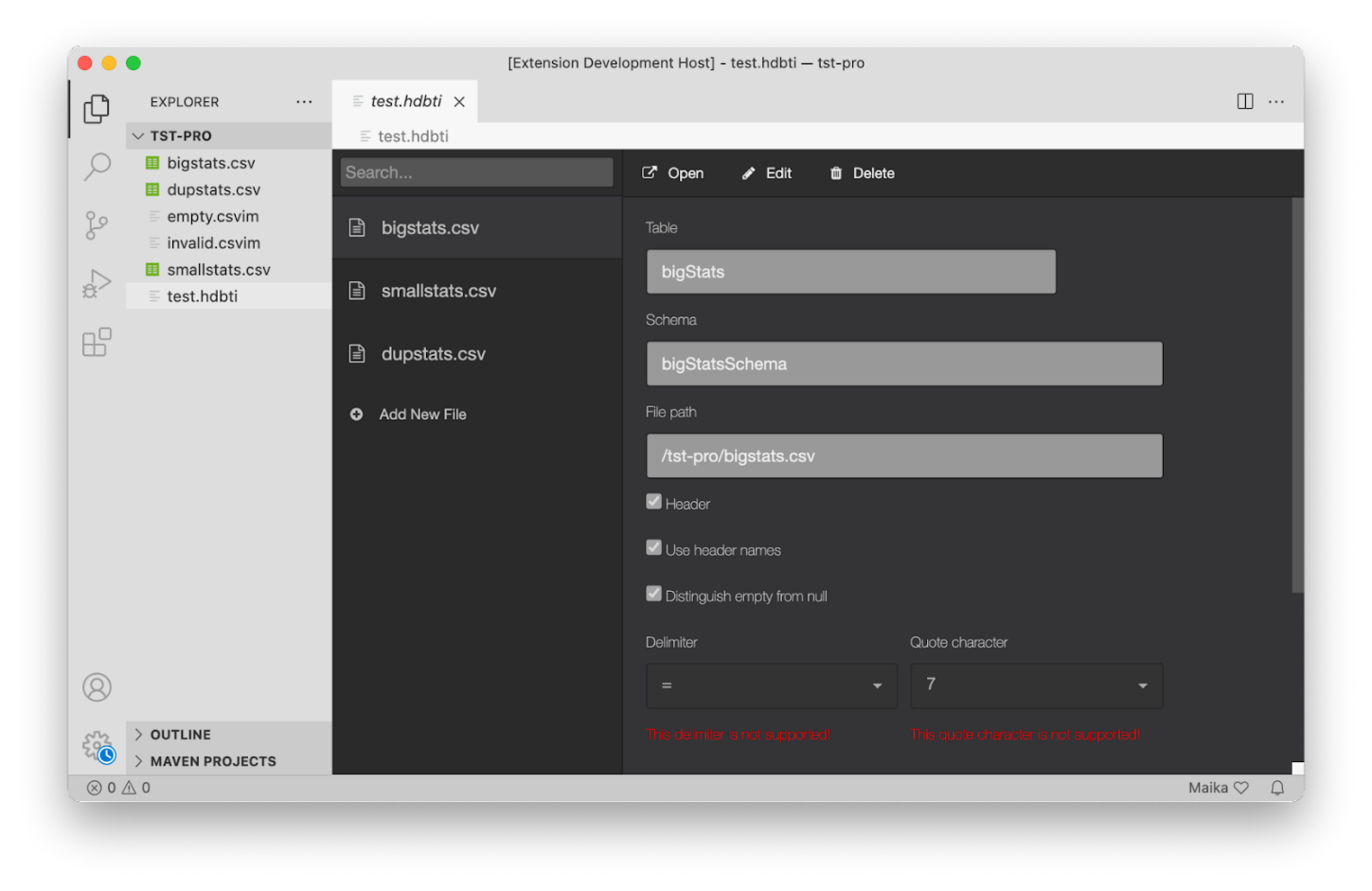Click the Table field containing bigStats
This screenshot has height=891, width=1372.
tap(851, 272)
